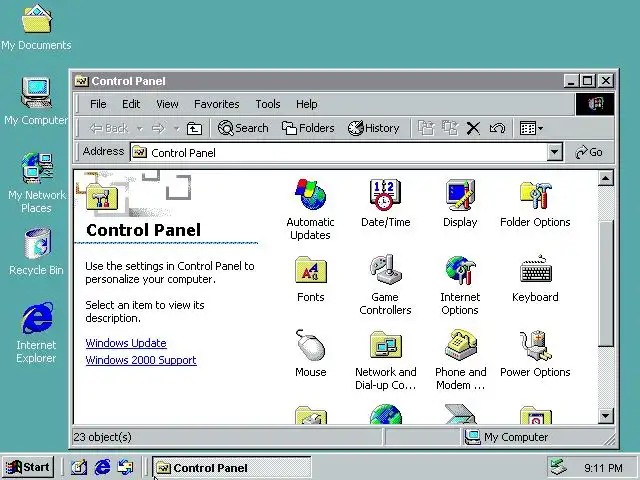
Task: Click the 23 object(s) status text
Action: click(x=102, y=437)
